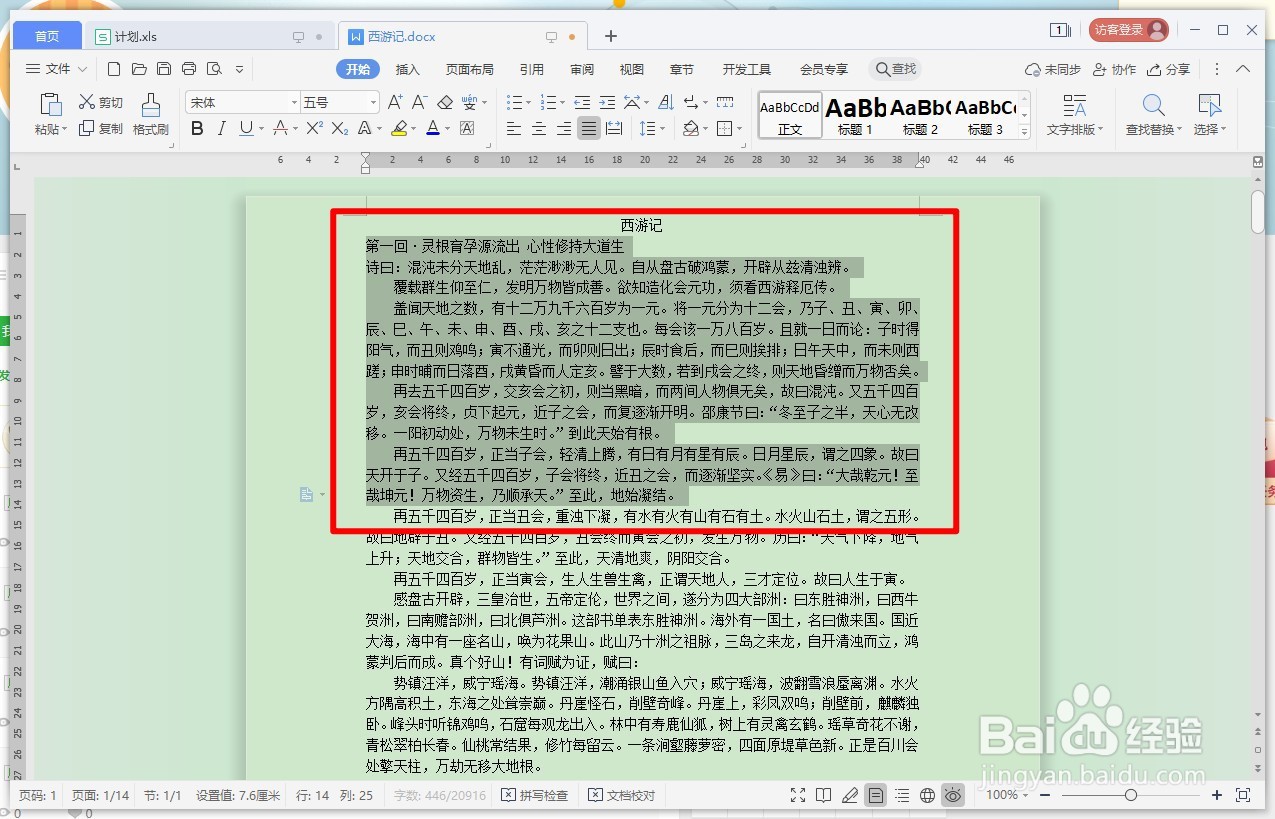The width and height of the screenshot is (1275, 819).
Task: Open the 查找替换 dropdown
Action: pos(1153,115)
